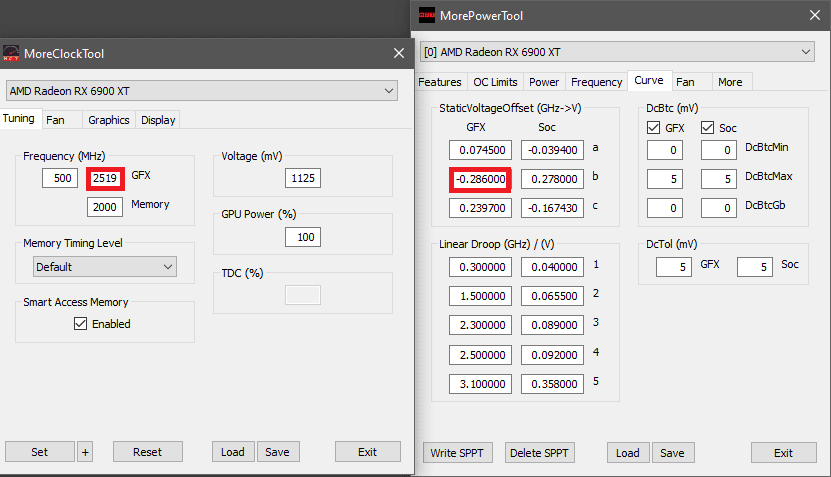Screen dimensions: 831x477
Task: Select Curve tab in MorePowerTool
Action: 649,81
